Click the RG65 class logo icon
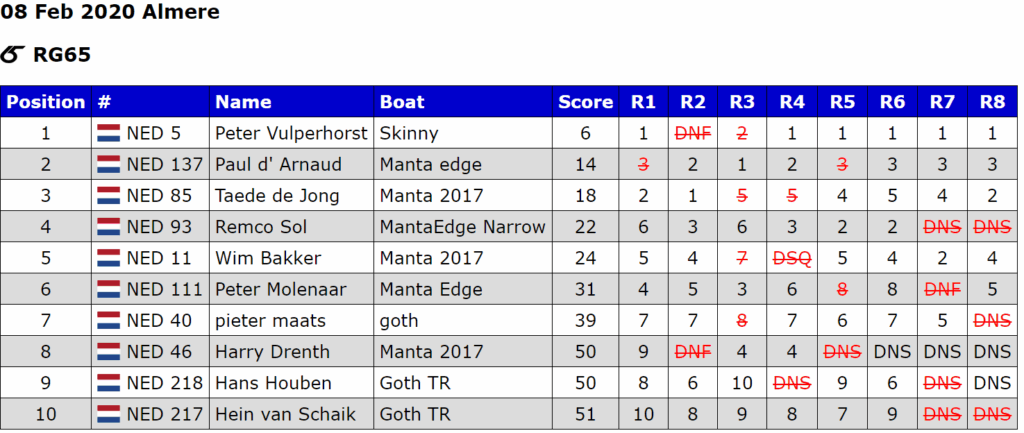The width and height of the screenshot is (1024, 433). 13,55
